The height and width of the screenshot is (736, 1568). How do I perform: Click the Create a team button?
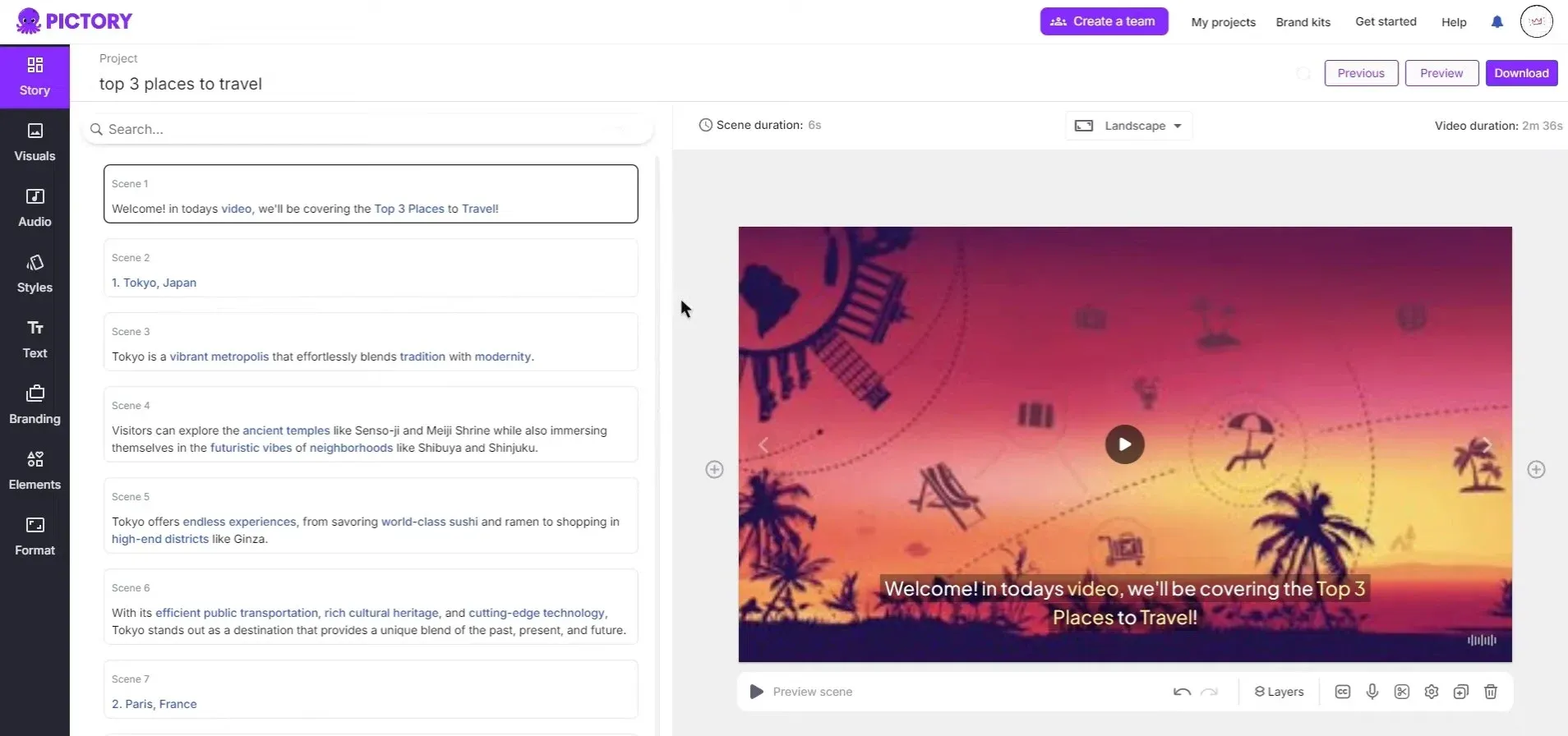pyautogui.click(x=1104, y=21)
